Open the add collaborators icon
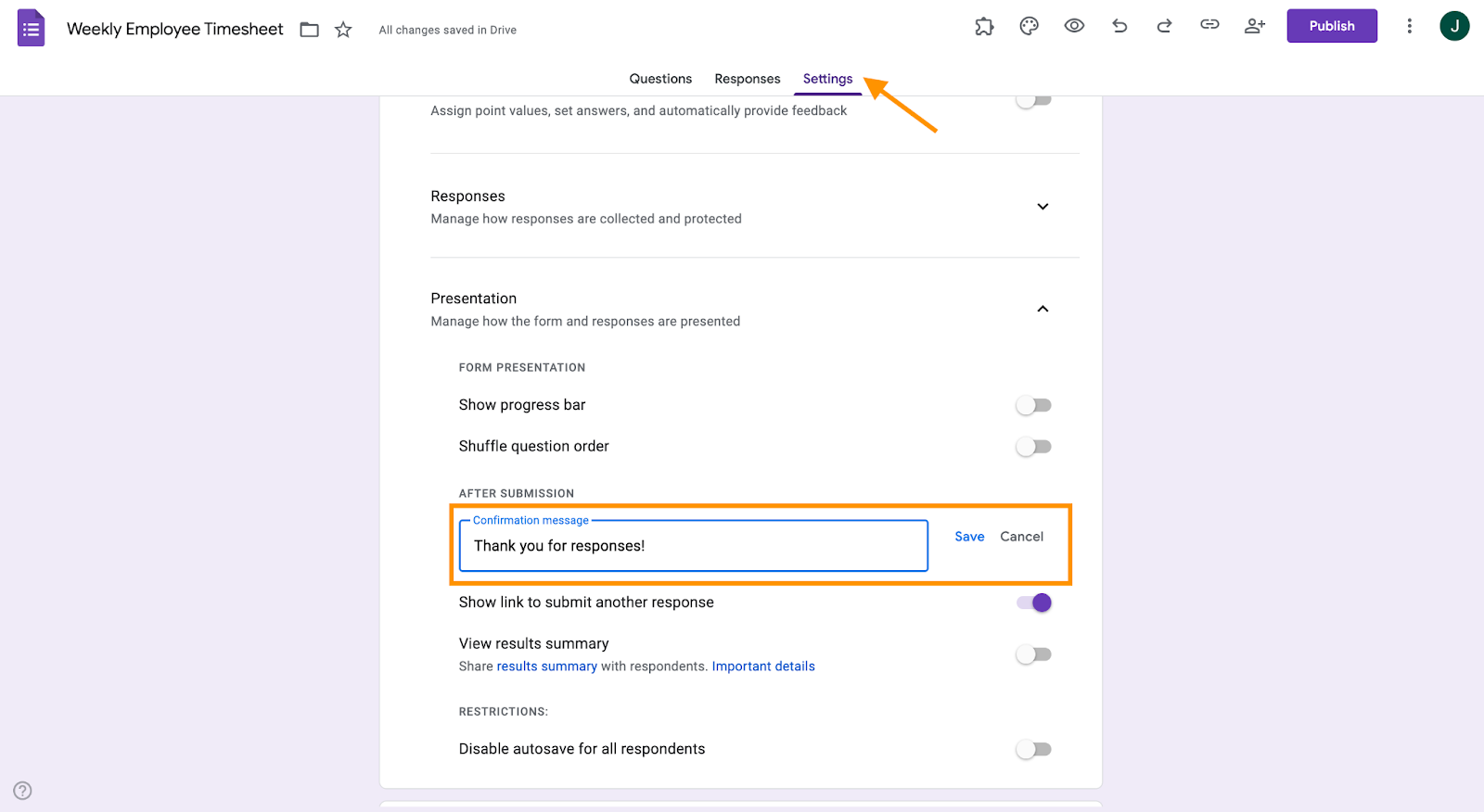Viewport: 1484px width, 812px height. (x=1254, y=26)
